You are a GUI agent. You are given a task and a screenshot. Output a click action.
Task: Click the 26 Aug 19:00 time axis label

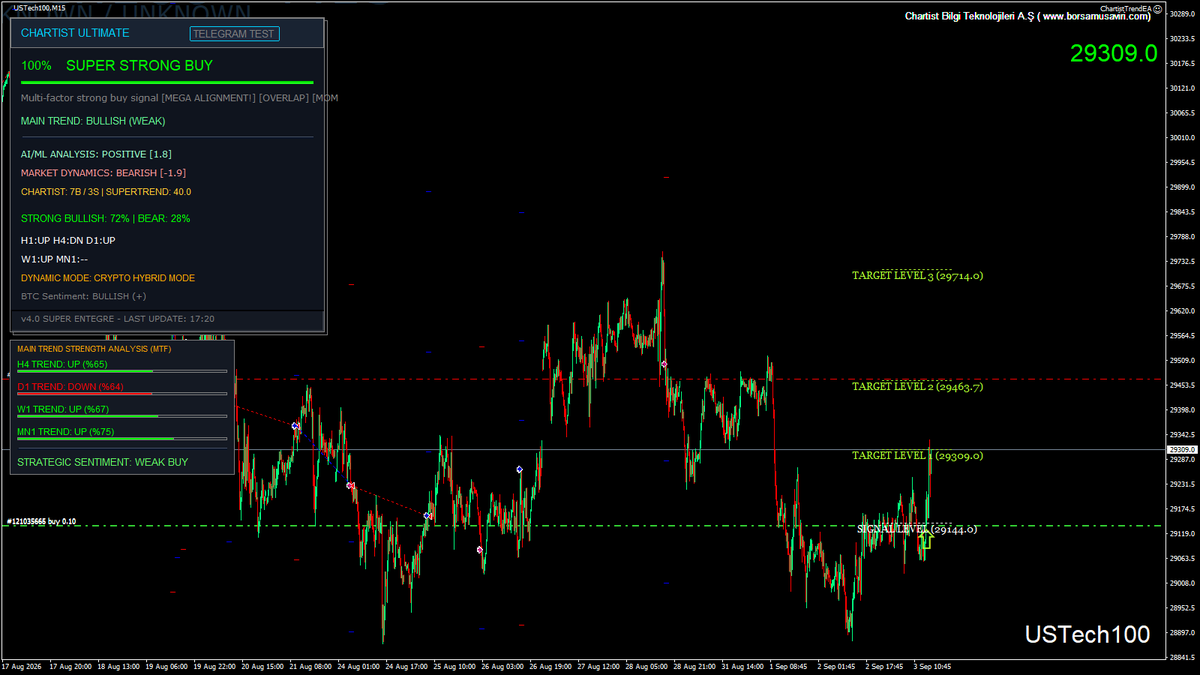click(x=549, y=666)
